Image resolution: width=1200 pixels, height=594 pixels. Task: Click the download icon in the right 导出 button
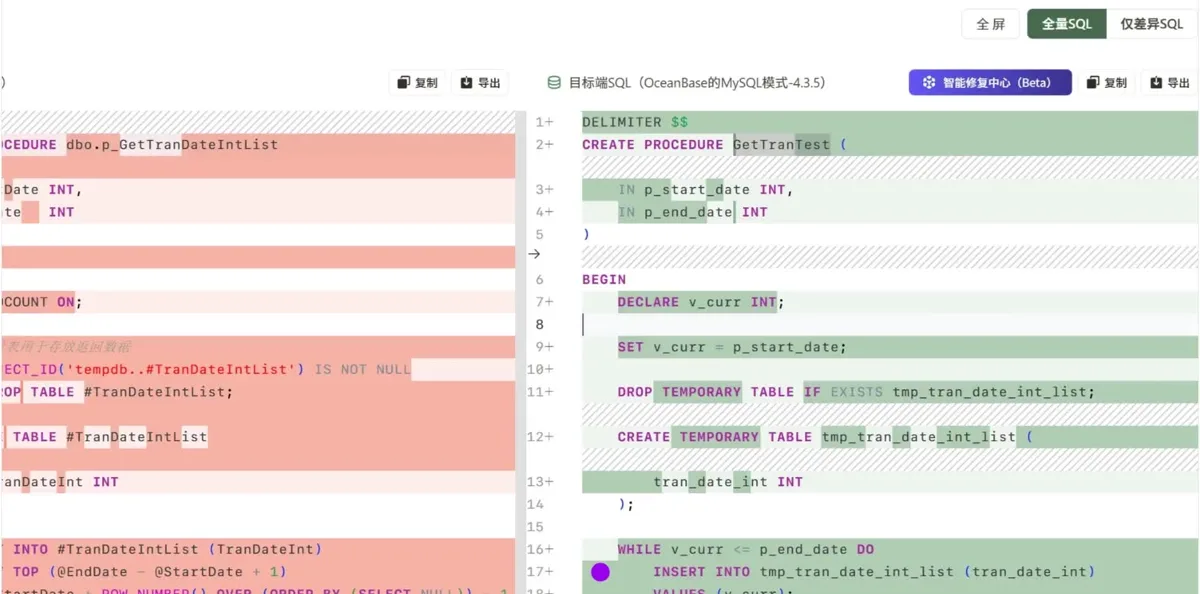pos(1156,83)
